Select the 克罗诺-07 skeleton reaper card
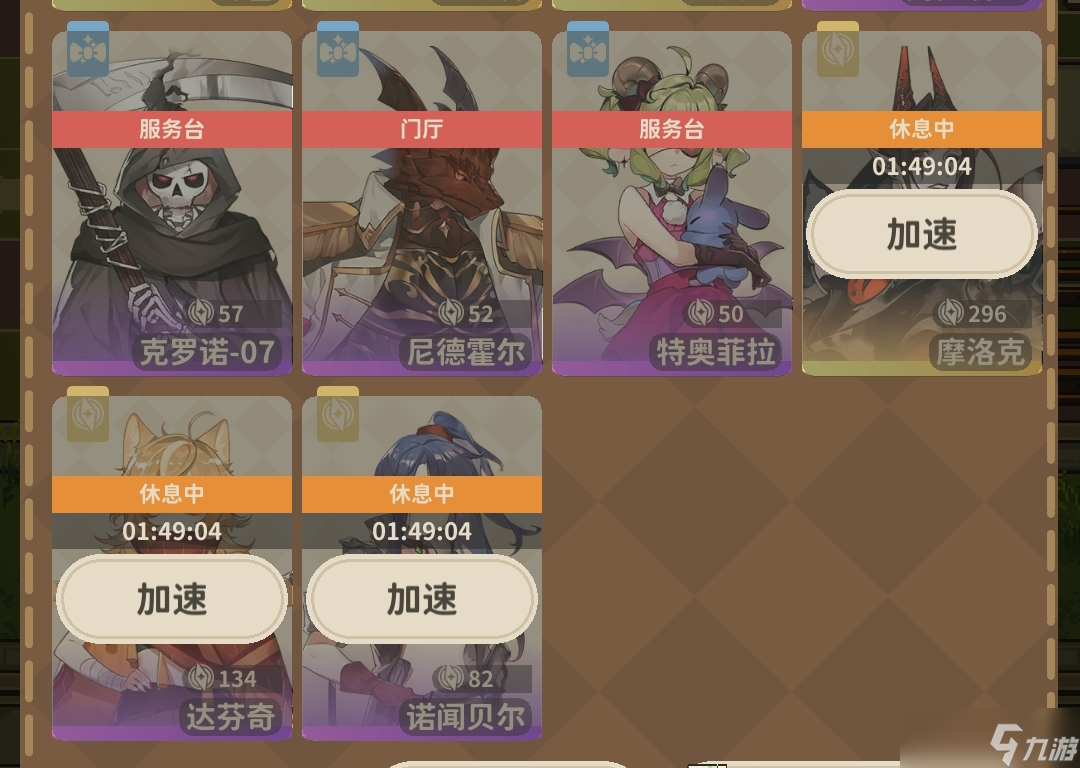This screenshot has width=1080, height=768. tap(172, 203)
